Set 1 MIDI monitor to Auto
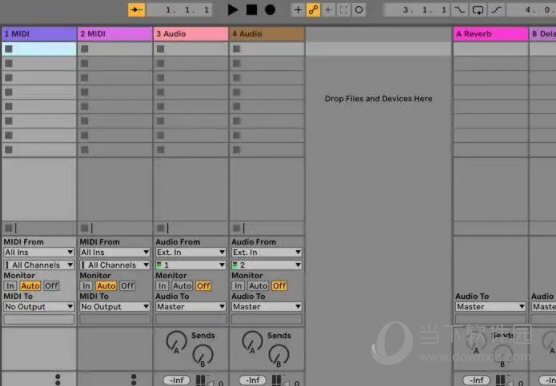This screenshot has height=386, width=556. [x=30, y=286]
